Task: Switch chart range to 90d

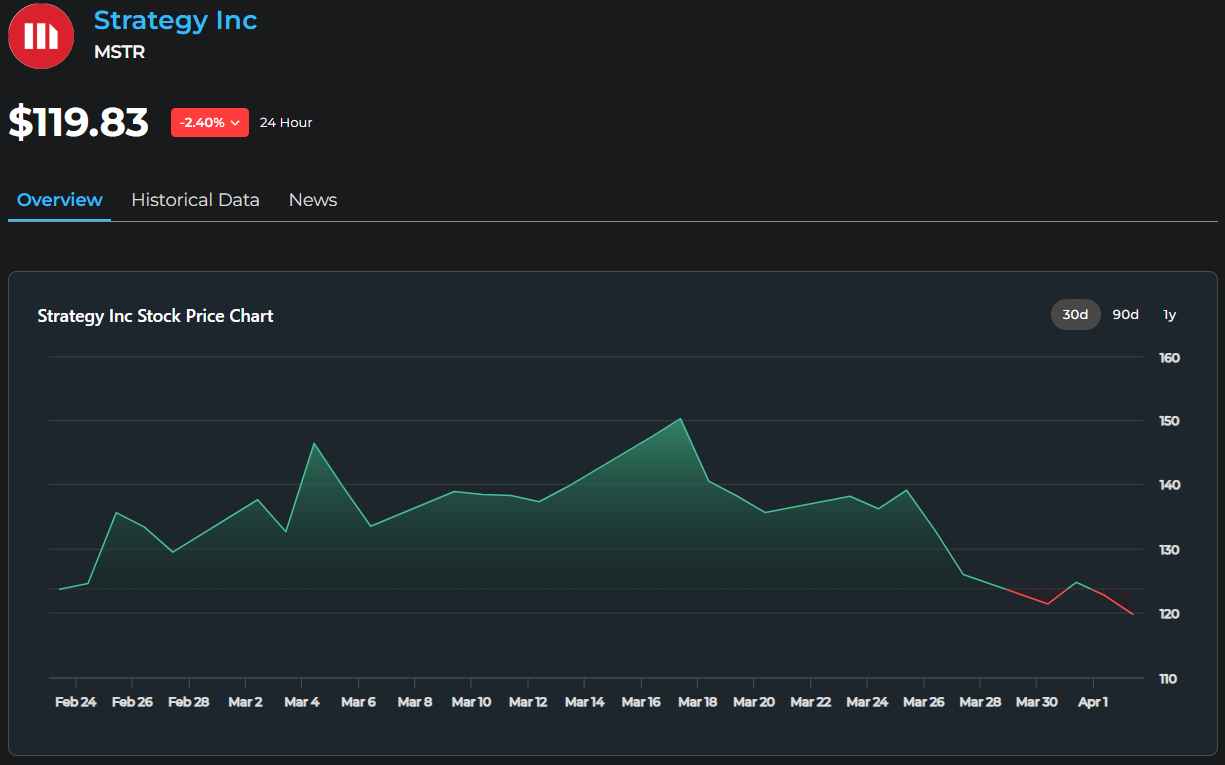Action: click(x=1125, y=315)
